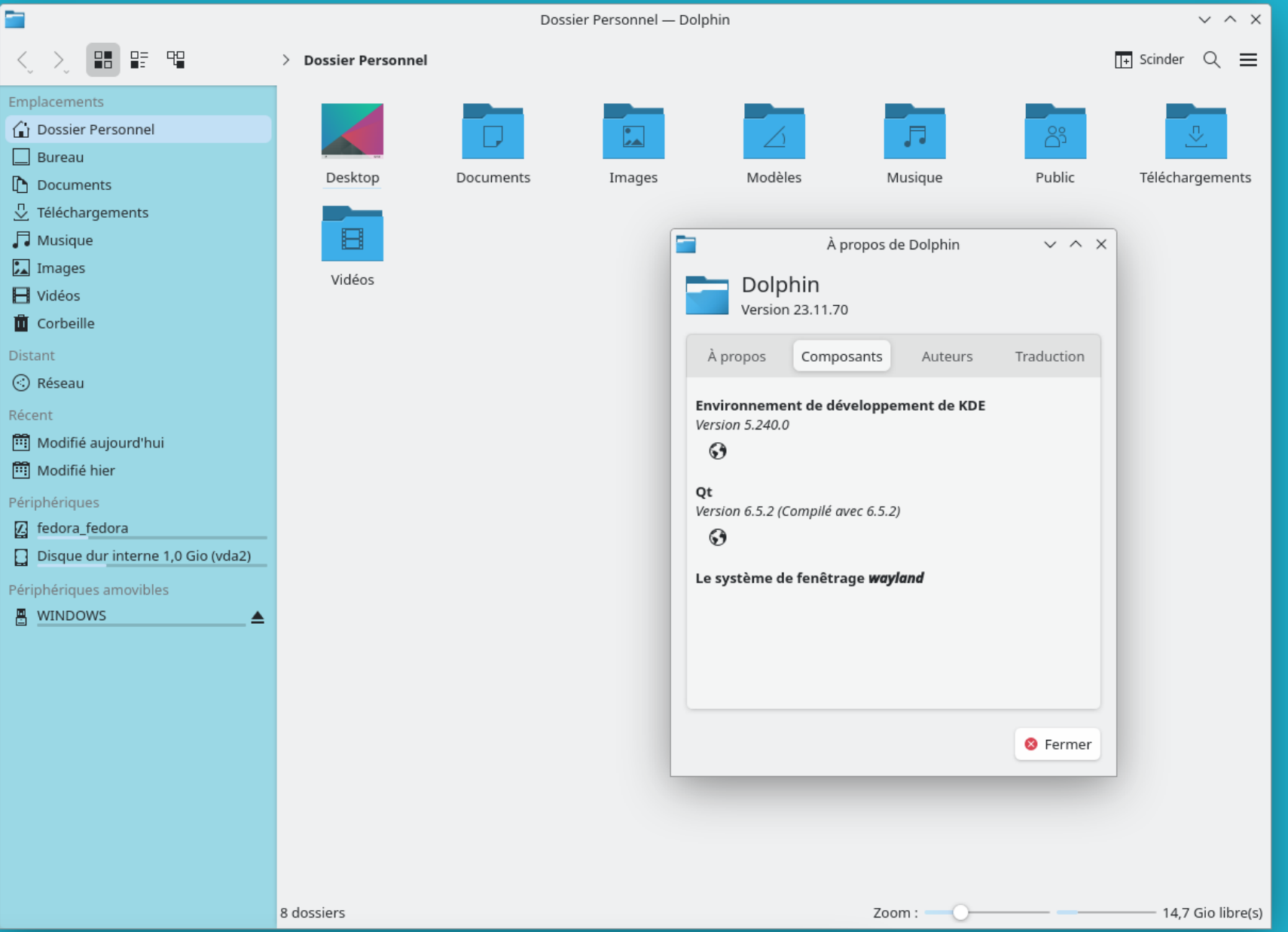Open the search magnifier
This screenshot has height=932, width=1288.
(1211, 60)
